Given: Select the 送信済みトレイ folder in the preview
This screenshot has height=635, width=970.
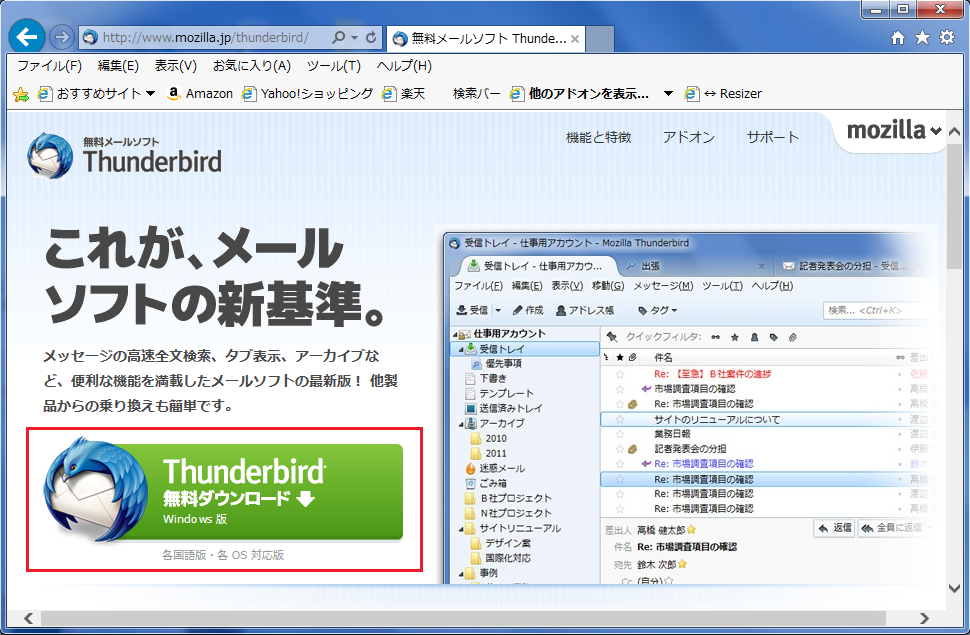Looking at the screenshot, I should (504, 408).
